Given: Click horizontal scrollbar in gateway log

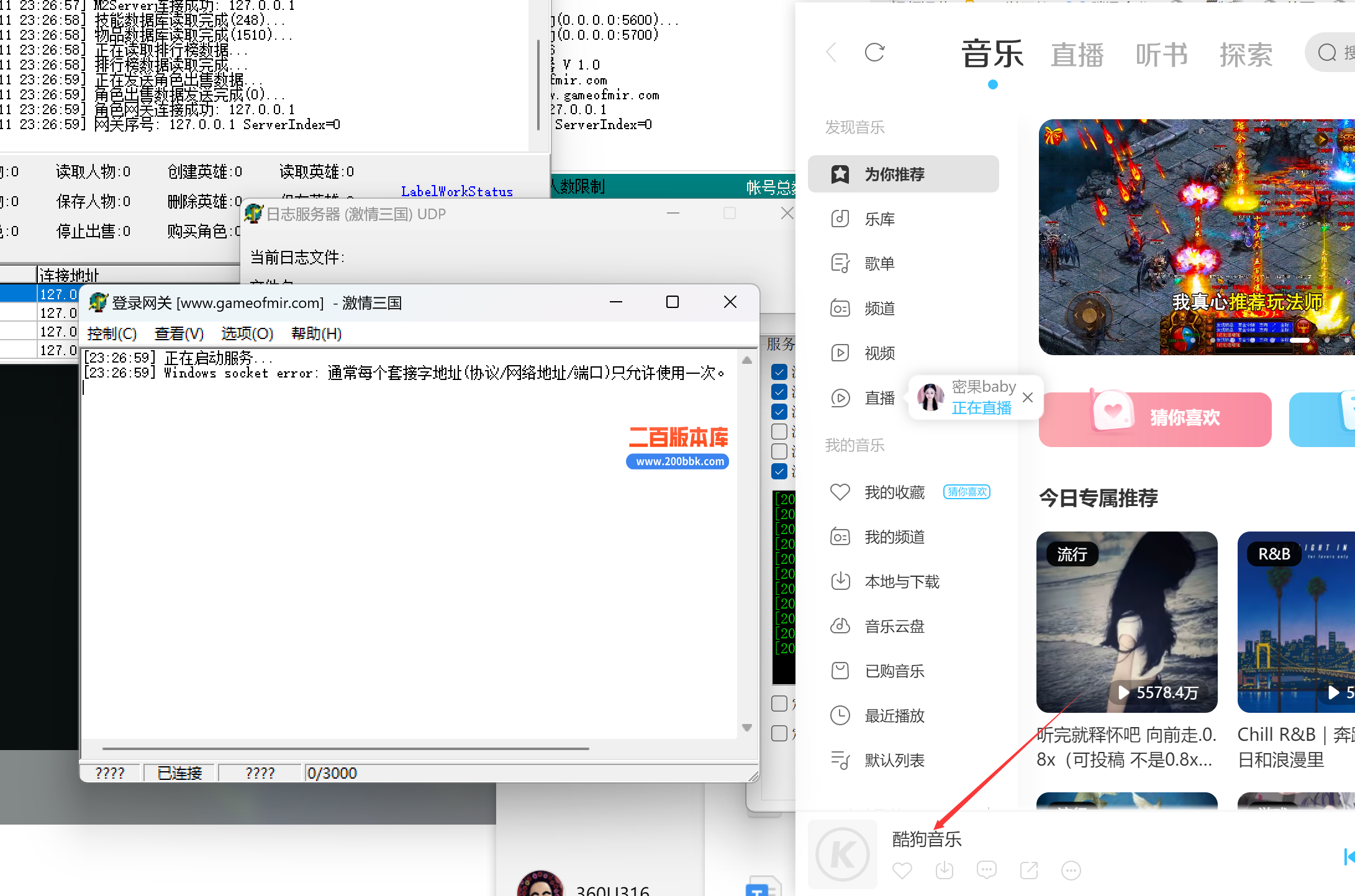Looking at the screenshot, I should [x=346, y=749].
